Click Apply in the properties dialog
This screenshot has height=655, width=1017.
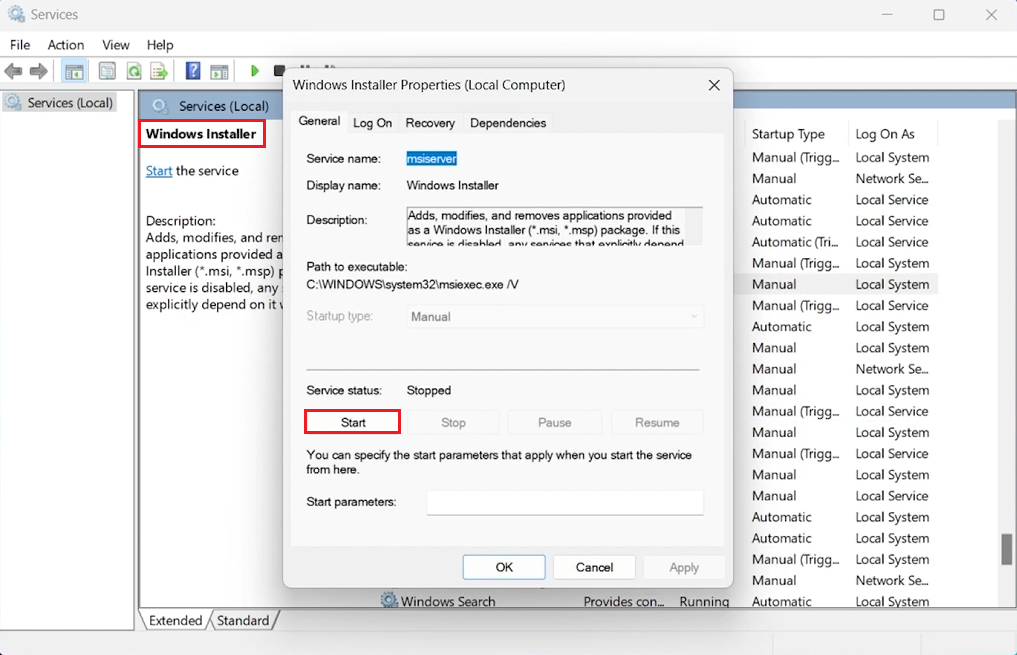coord(684,567)
